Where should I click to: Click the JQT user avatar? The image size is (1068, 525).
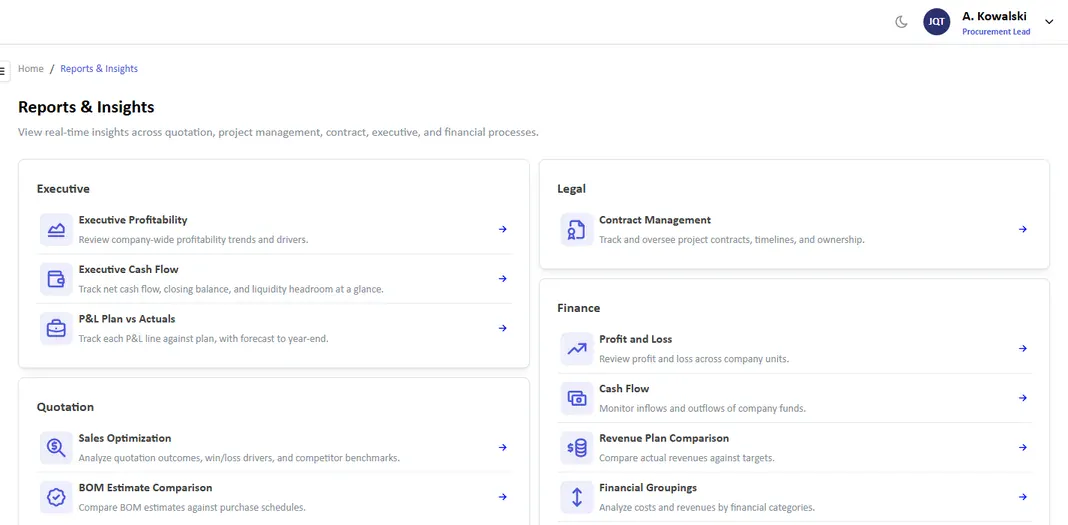click(x=937, y=22)
